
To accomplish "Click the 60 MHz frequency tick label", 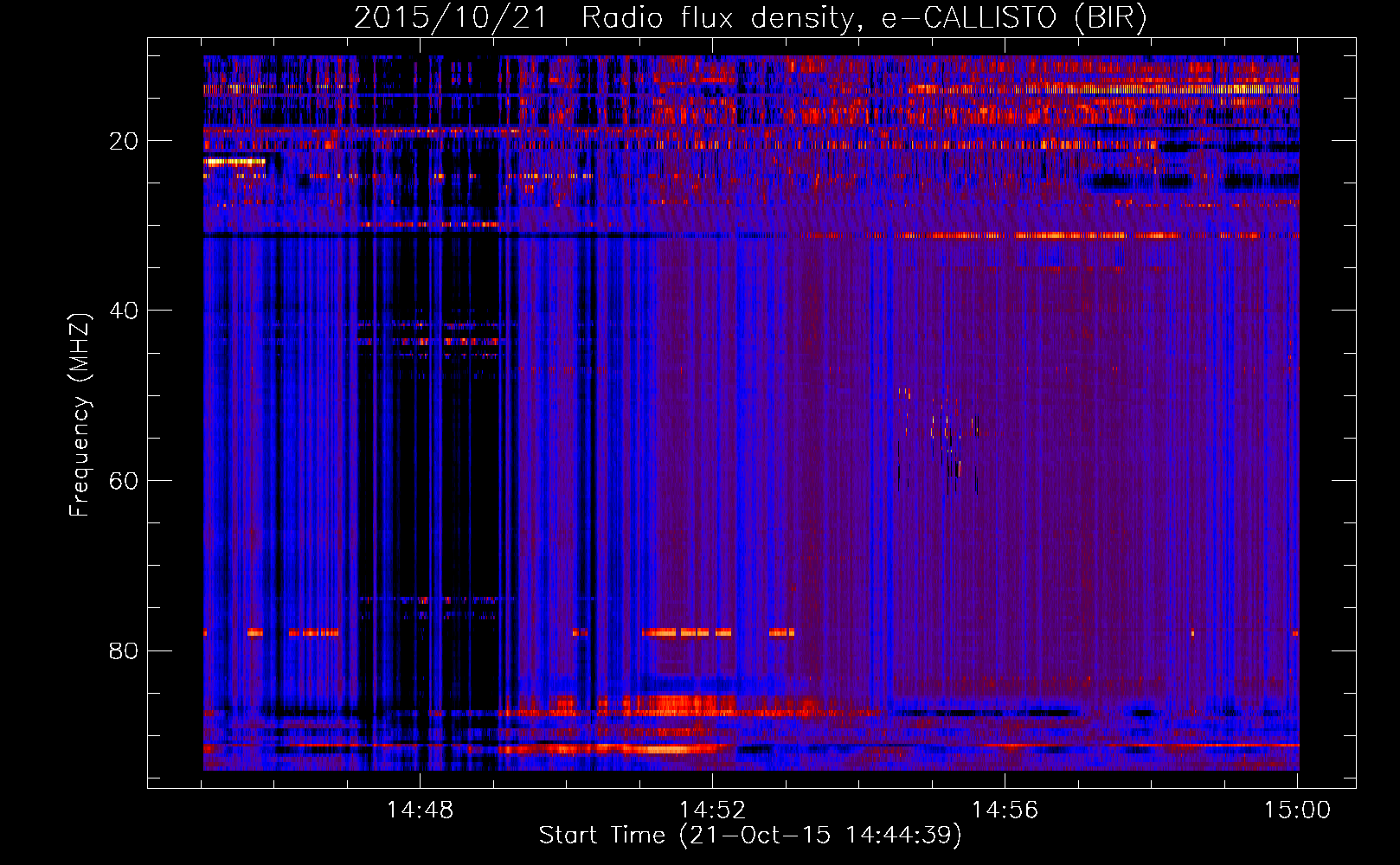I will pyautogui.click(x=124, y=481).
